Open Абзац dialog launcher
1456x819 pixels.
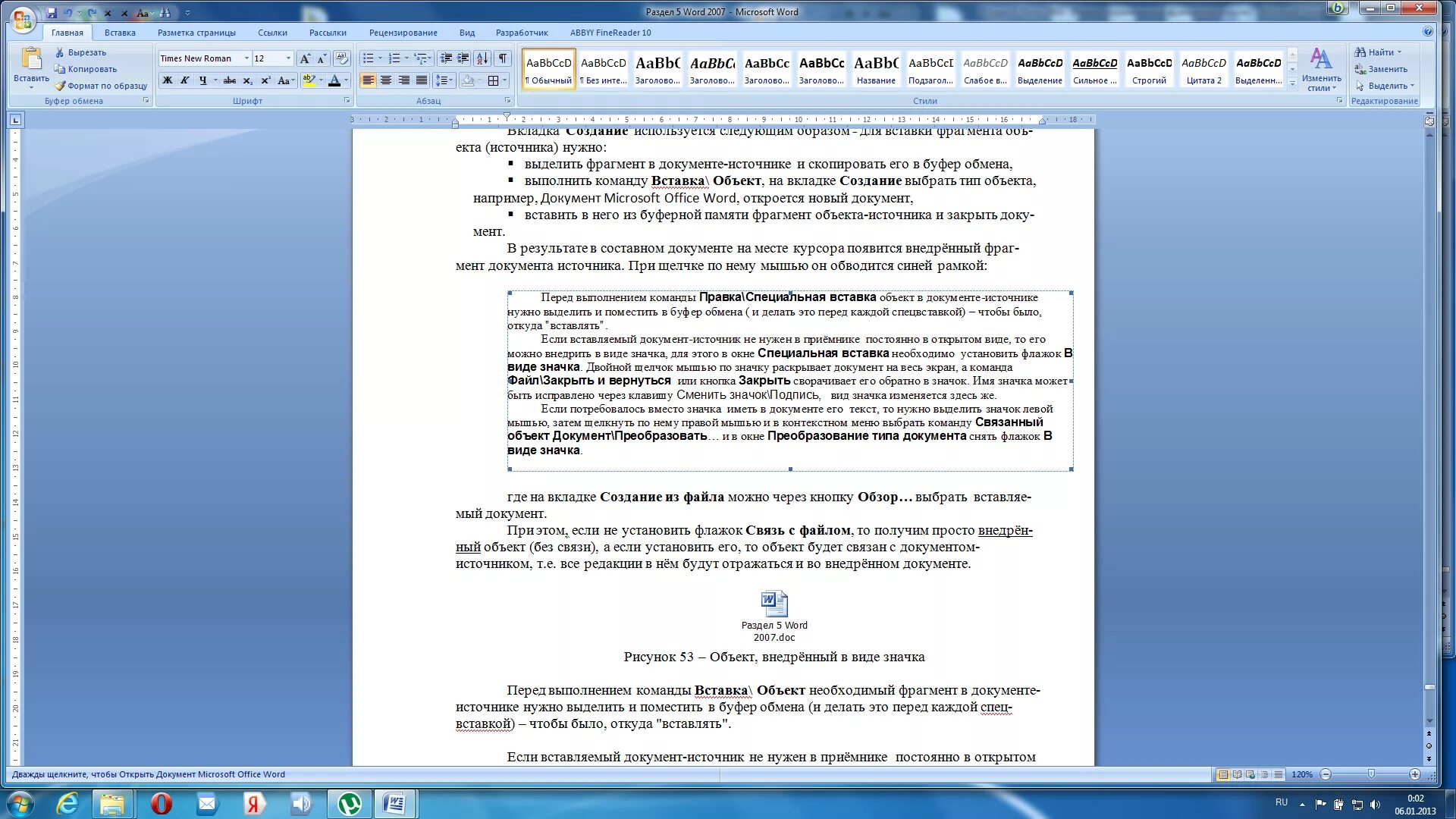507,101
